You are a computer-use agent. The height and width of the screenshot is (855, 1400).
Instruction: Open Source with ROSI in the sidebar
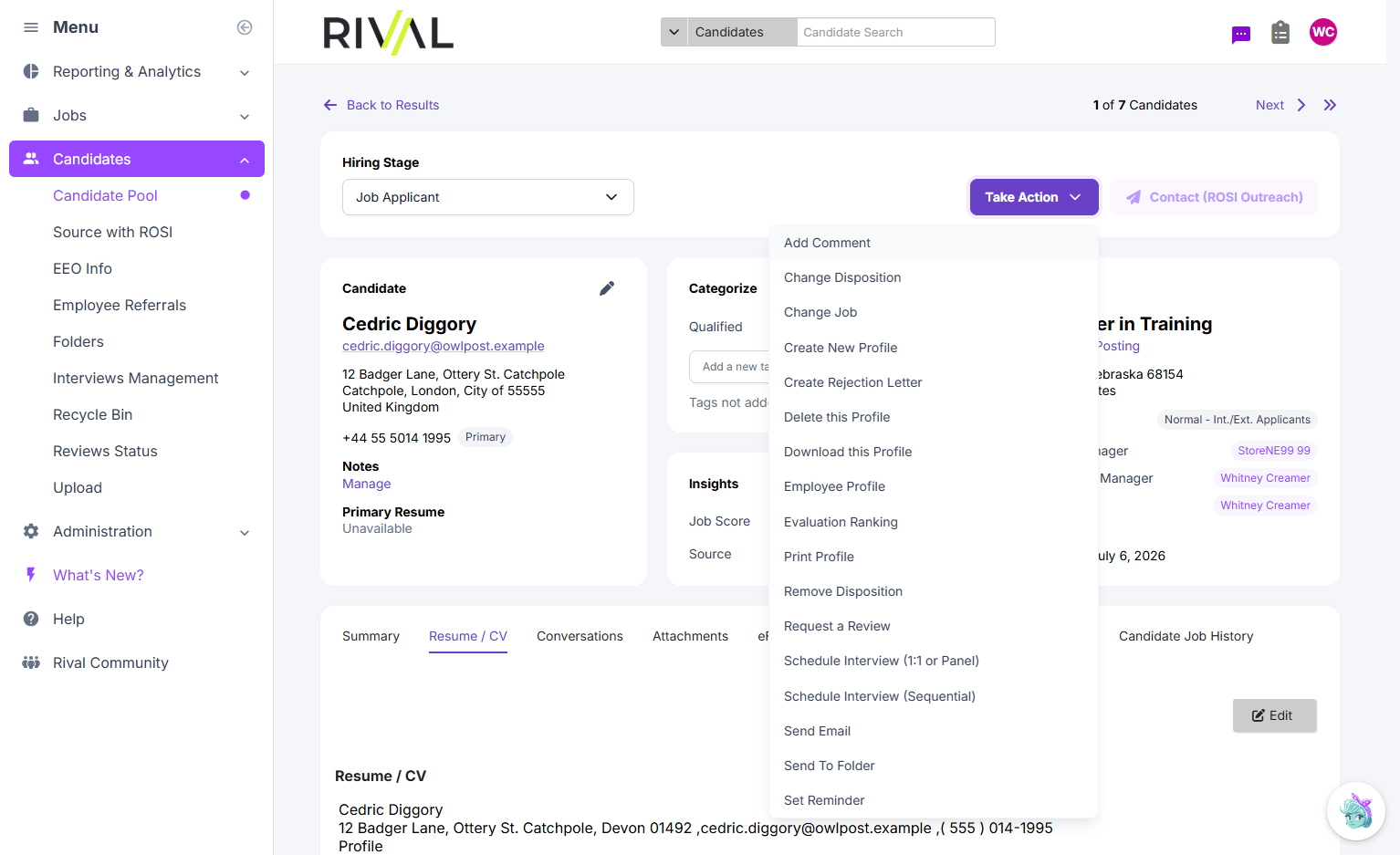pos(112,232)
